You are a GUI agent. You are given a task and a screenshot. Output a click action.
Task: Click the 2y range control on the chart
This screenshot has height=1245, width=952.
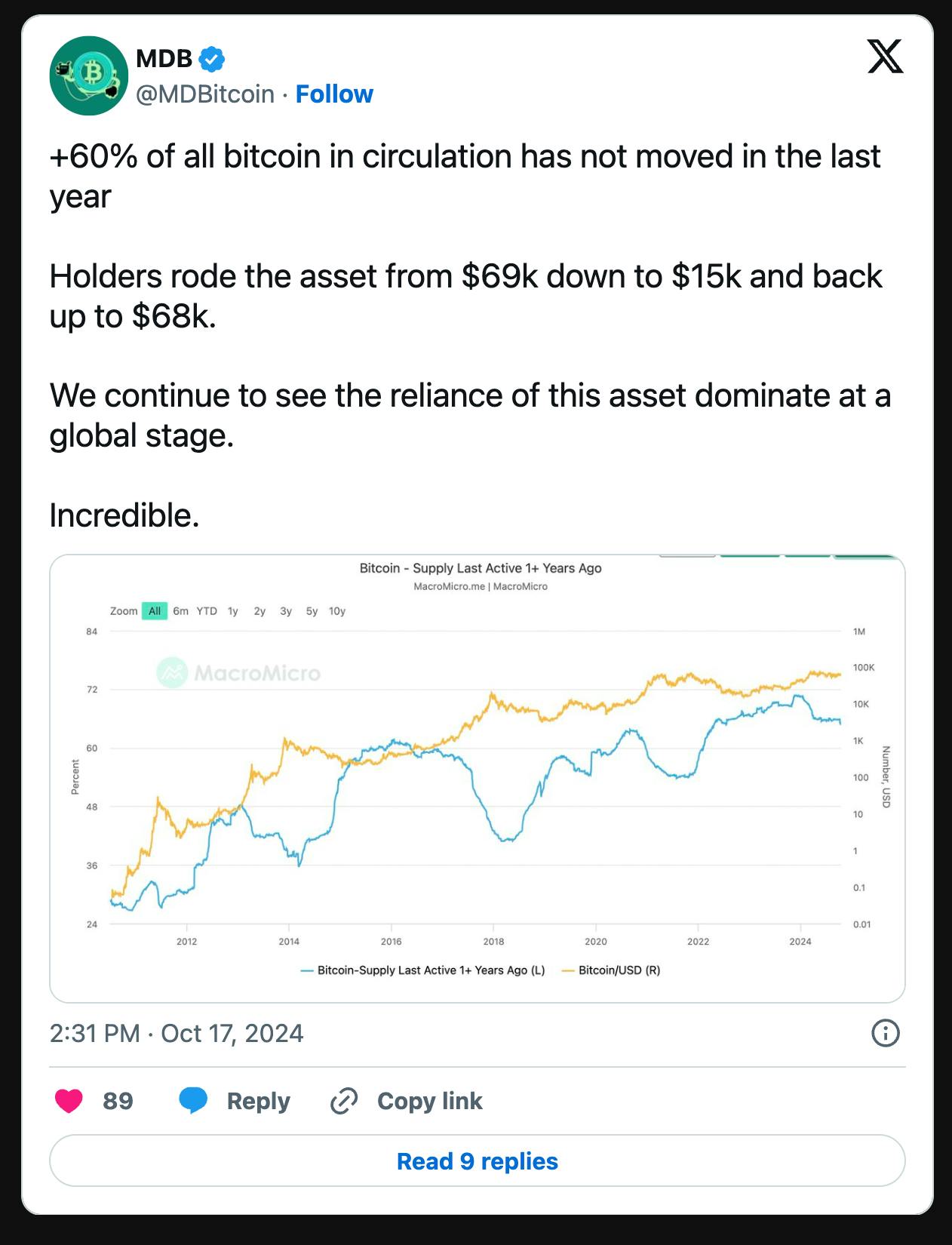click(259, 610)
